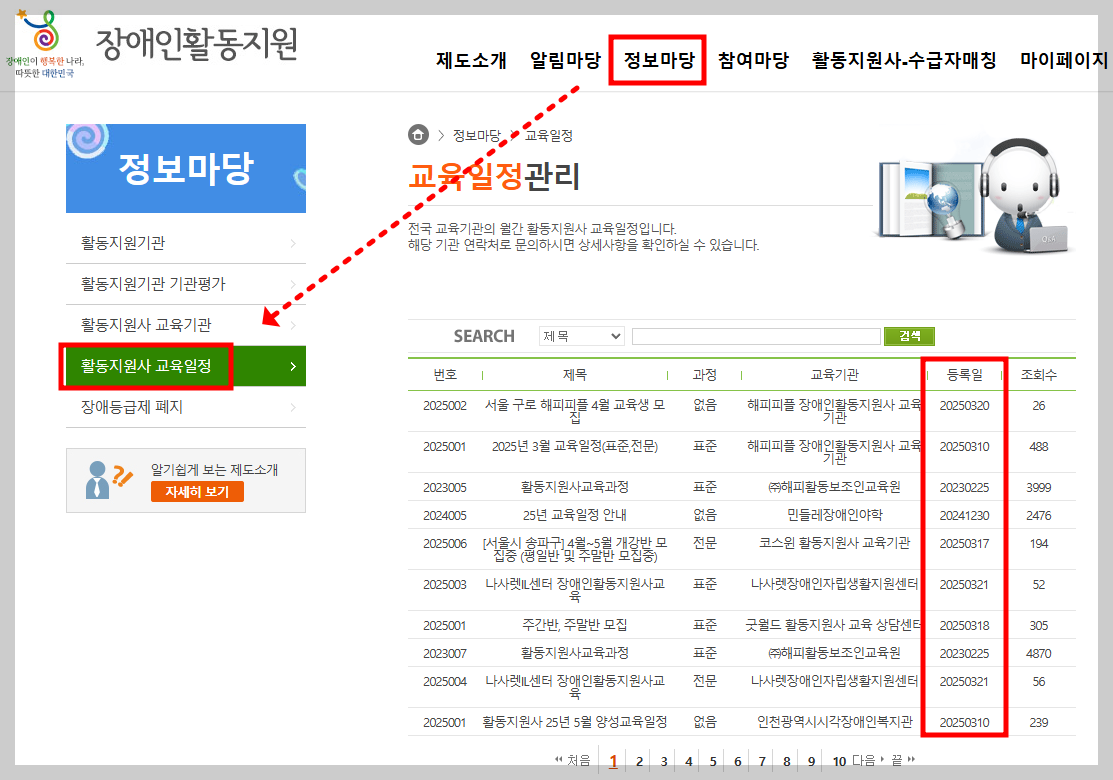
Task: Open post 25년 교육일정 안내
Action: click(x=575, y=515)
